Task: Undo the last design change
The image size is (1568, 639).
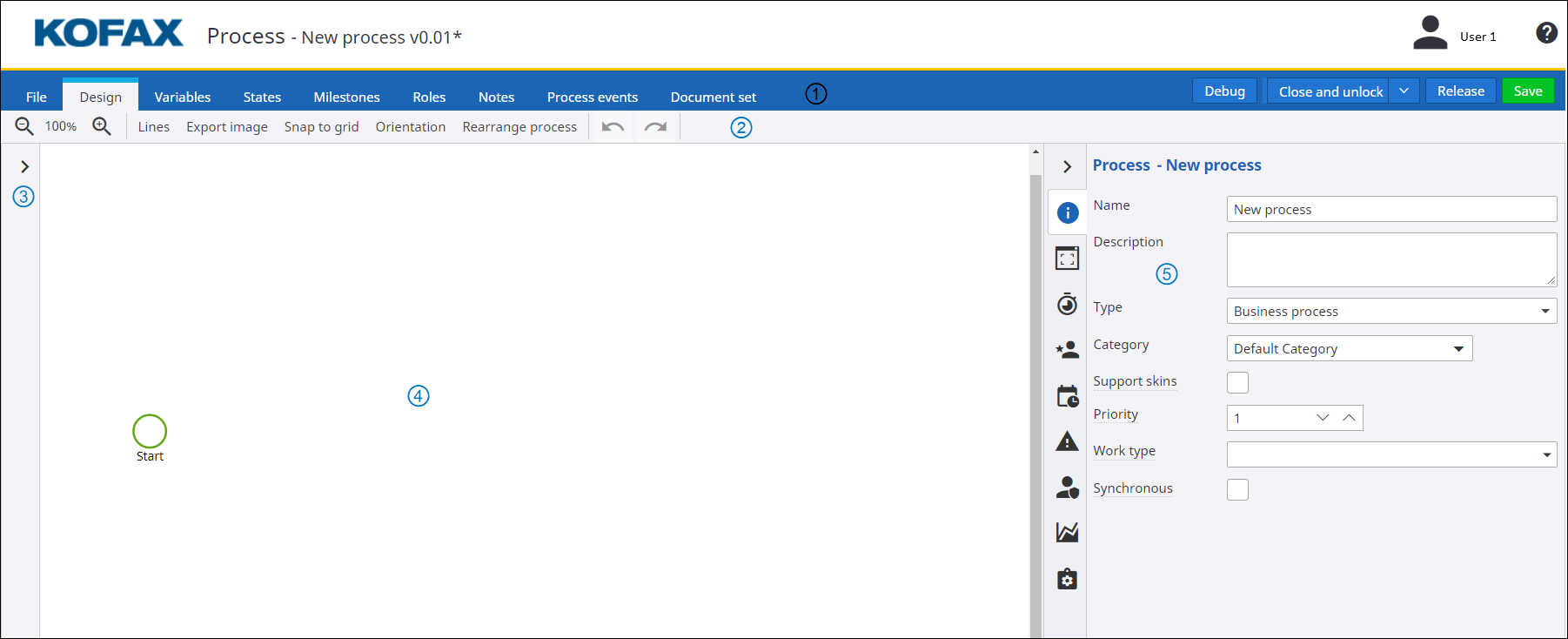Action: point(613,127)
